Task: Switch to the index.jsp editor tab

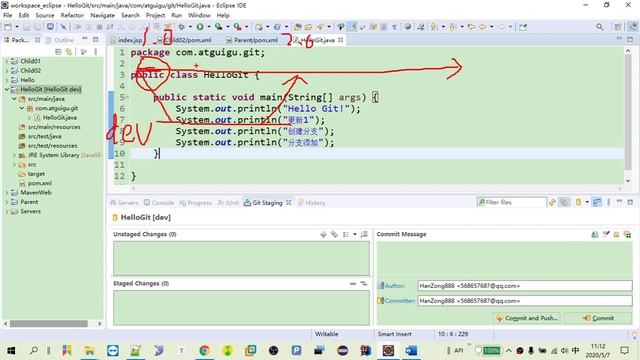Action: coord(126,40)
